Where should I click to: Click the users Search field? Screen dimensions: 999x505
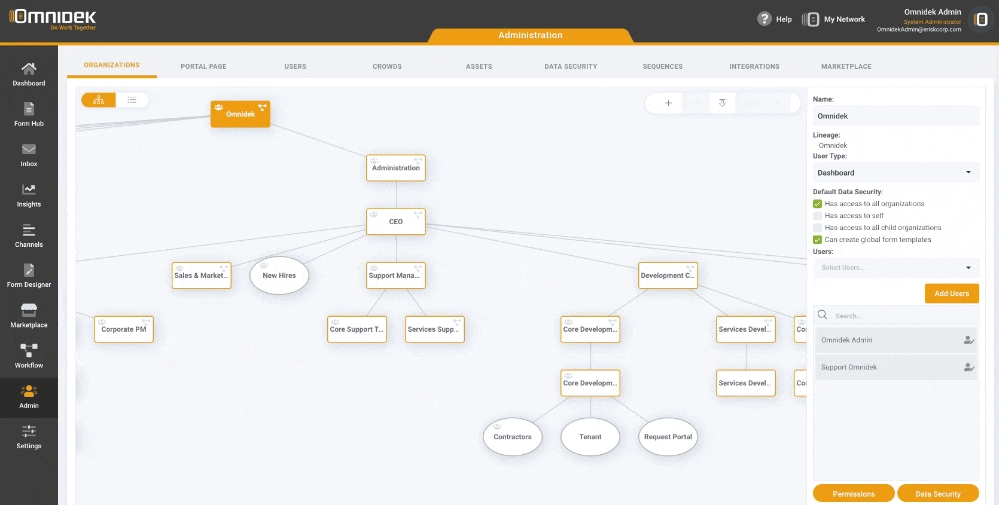pyautogui.click(x=896, y=315)
